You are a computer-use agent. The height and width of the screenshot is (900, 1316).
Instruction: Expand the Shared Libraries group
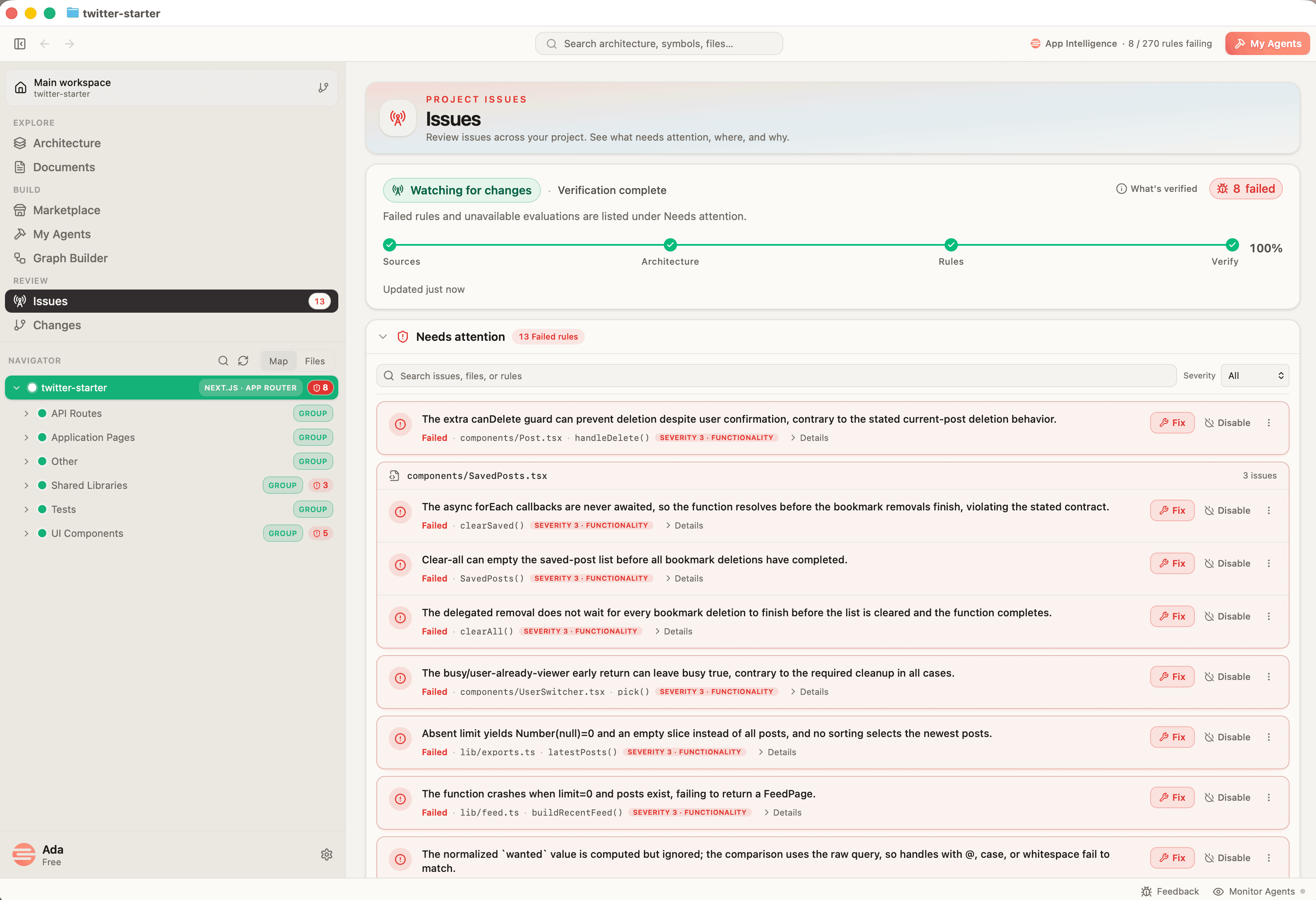point(26,486)
